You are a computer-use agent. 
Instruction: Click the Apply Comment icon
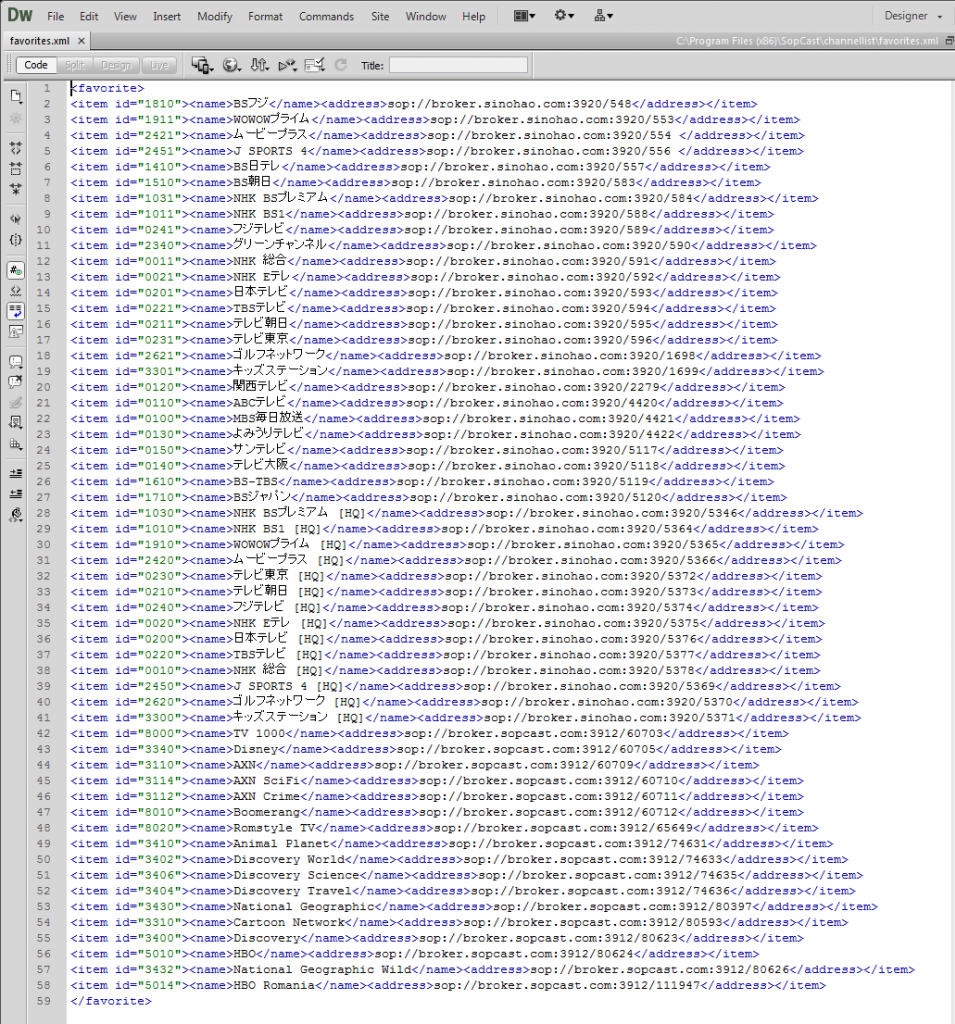point(16,361)
